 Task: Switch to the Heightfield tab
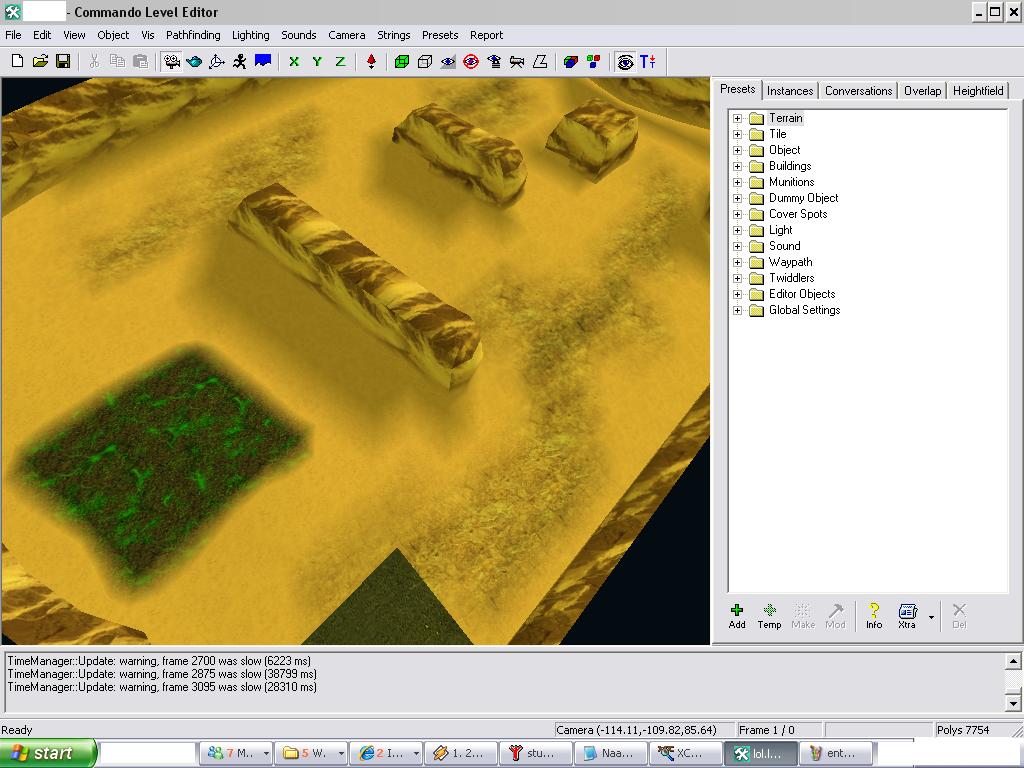977,91
